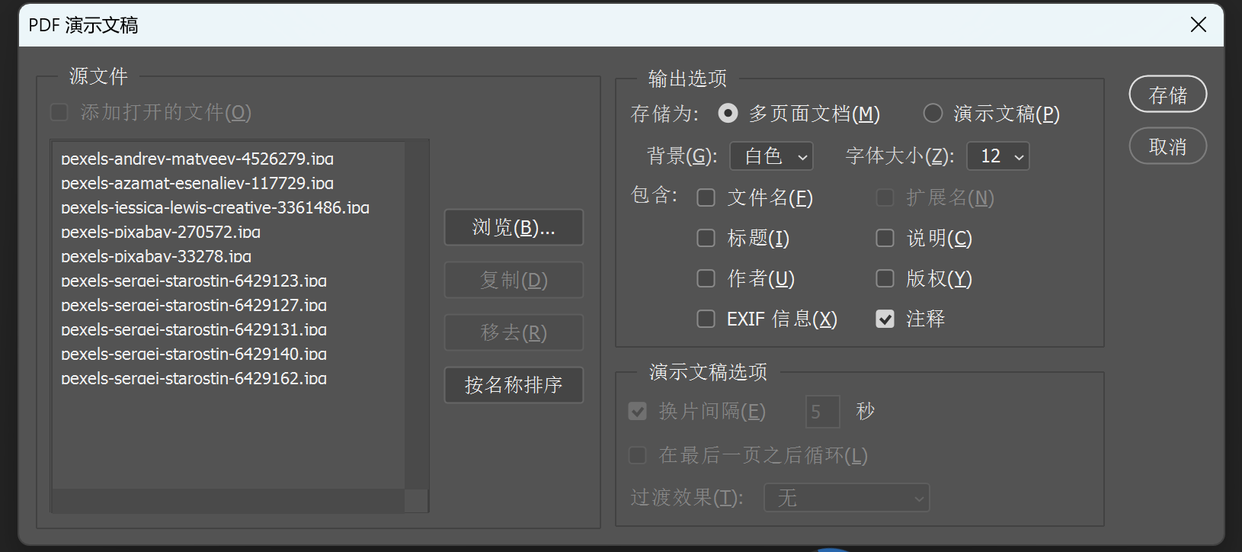Click the 按名称排序 button
Image resolution: width=1242 pixels, height=552 pixels.
(x=514, y=385)
